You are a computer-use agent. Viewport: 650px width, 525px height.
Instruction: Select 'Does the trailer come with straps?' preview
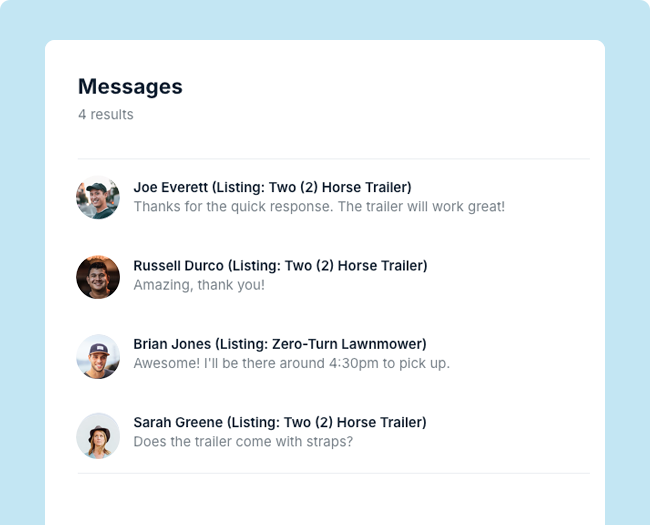(243, 442)
